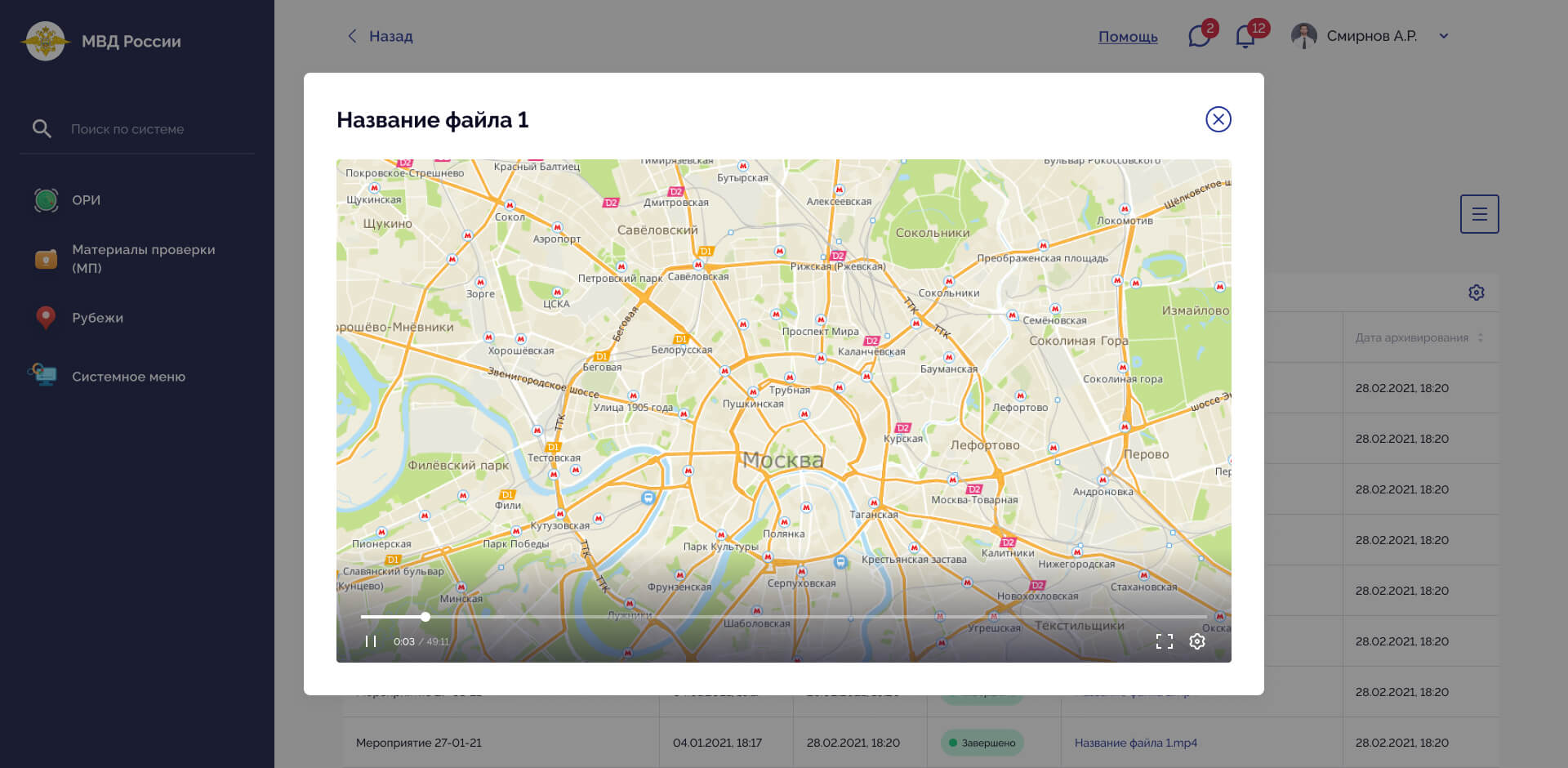1568x768 pixels.
Task: Open Материалы проверки (МП) section
Action: [144, 259]
